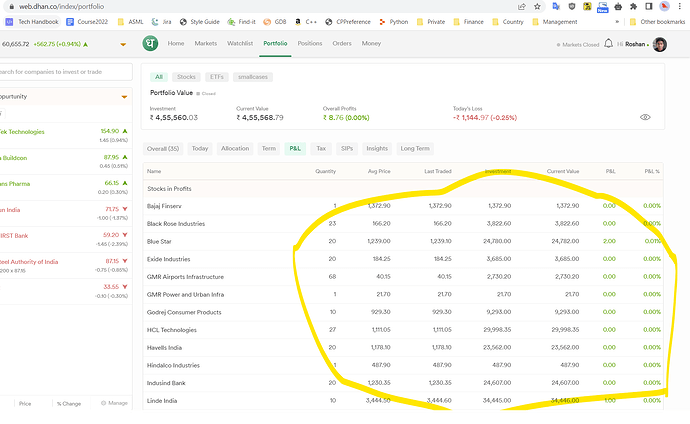Image resolution: width=690 pixels, height=424 pixels.
Task: Click Manage watchlist button
Action: click(114, 403)
